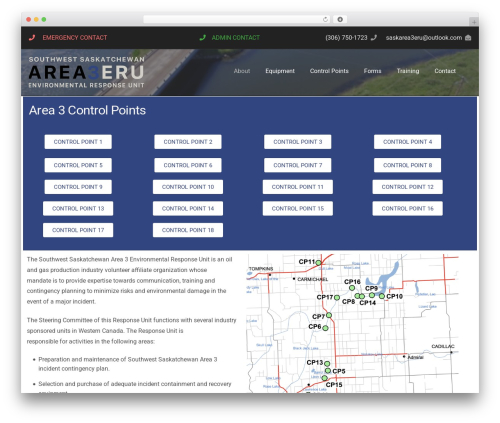Click the CP5 marker on the map
The width and height of the screenshot is (500, 423).
(x=328, y=371)
